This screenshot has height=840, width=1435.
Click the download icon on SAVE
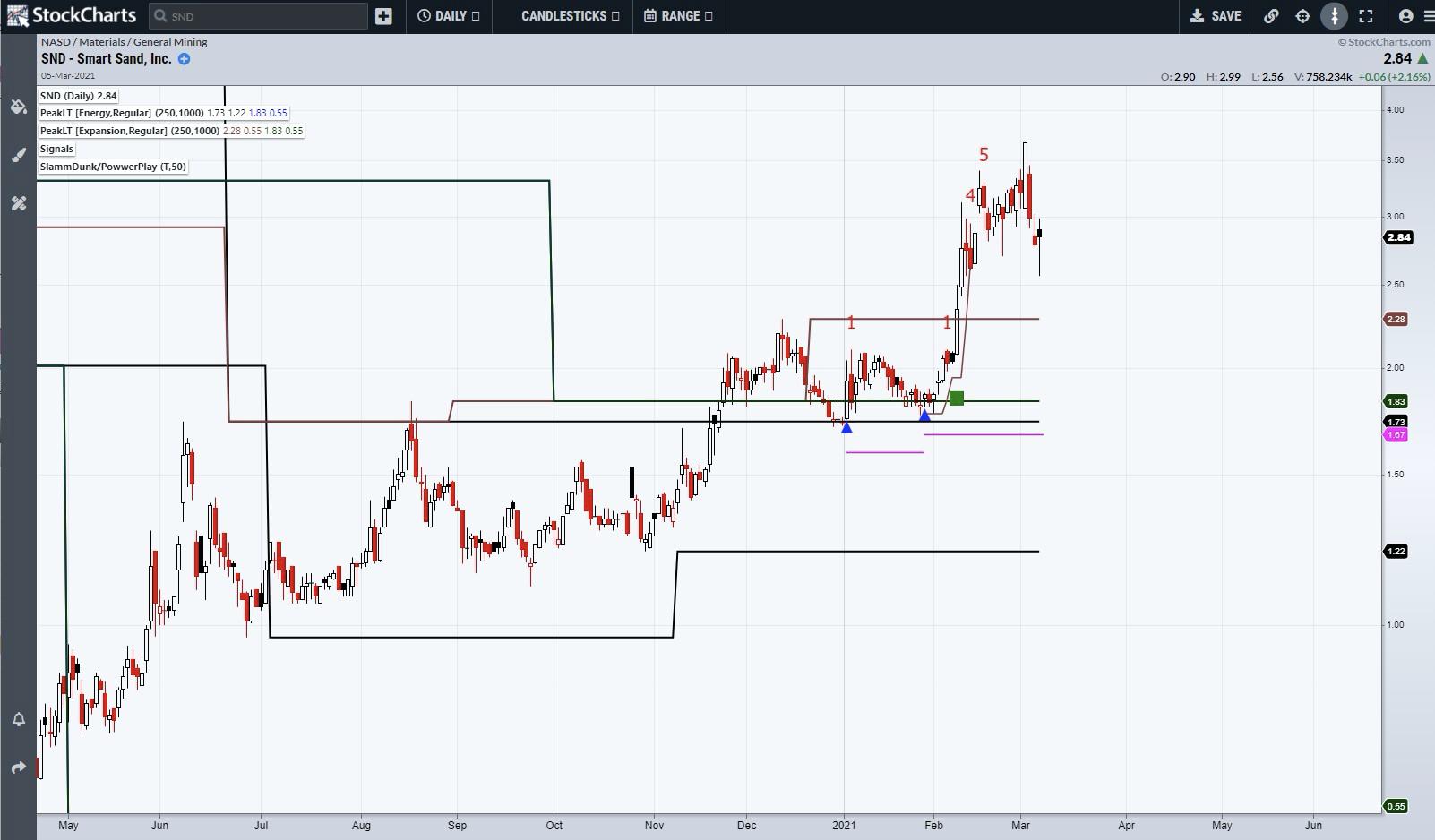coord(1197,16)
